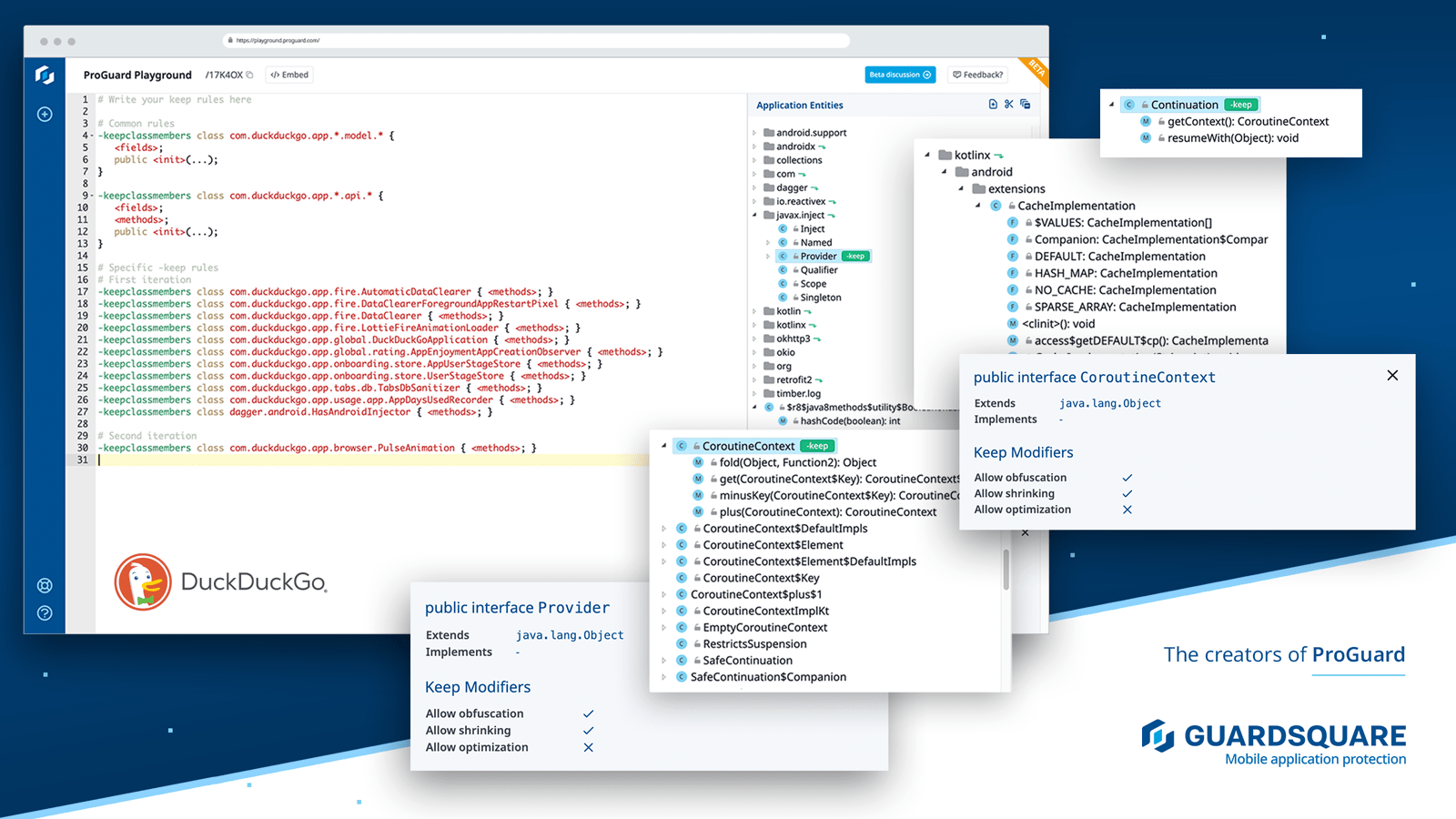Viewport: 1456px width, 819px height.
Task: Click the scrollbar in the CoroutineContext tree panel
Action: click(x=1006, y=570)
